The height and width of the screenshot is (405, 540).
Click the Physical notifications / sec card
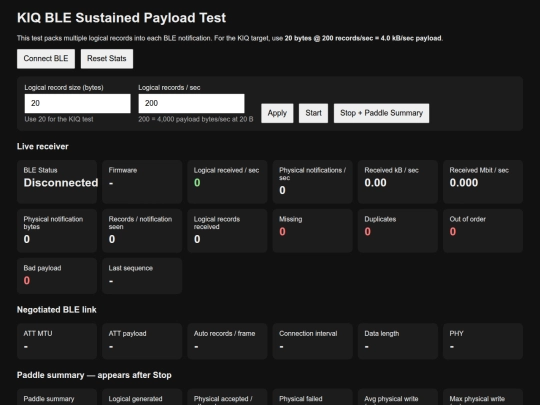[313, 182]
